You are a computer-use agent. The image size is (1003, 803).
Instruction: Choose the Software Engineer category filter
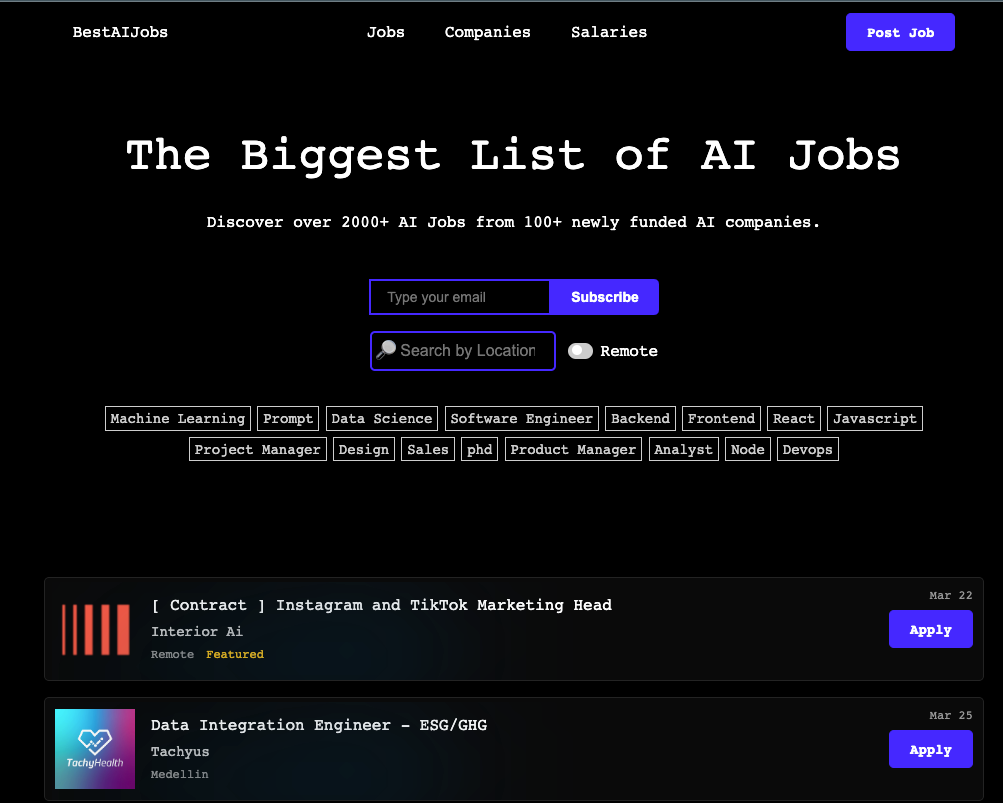(x=521, y=418)
